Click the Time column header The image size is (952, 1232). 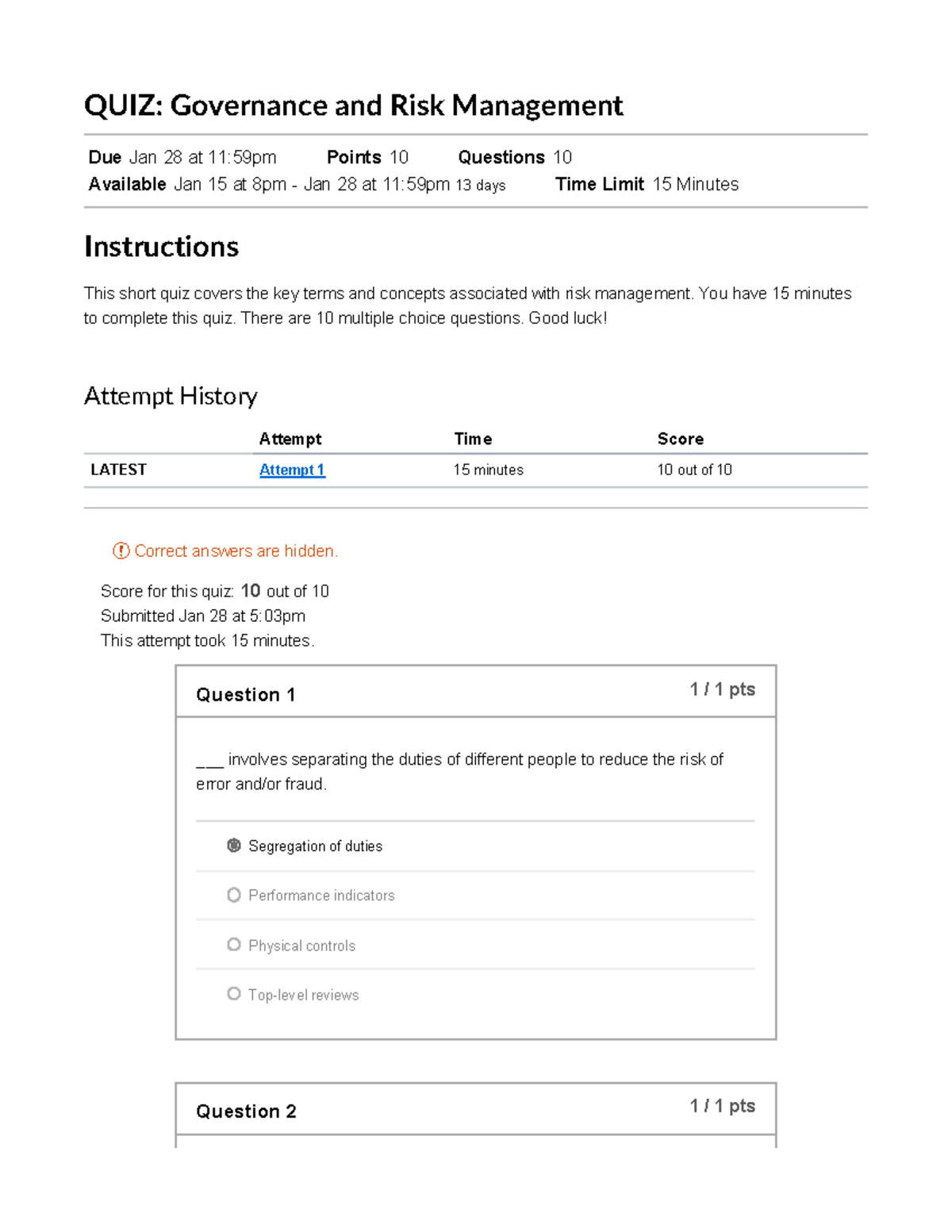coord(473,439)
